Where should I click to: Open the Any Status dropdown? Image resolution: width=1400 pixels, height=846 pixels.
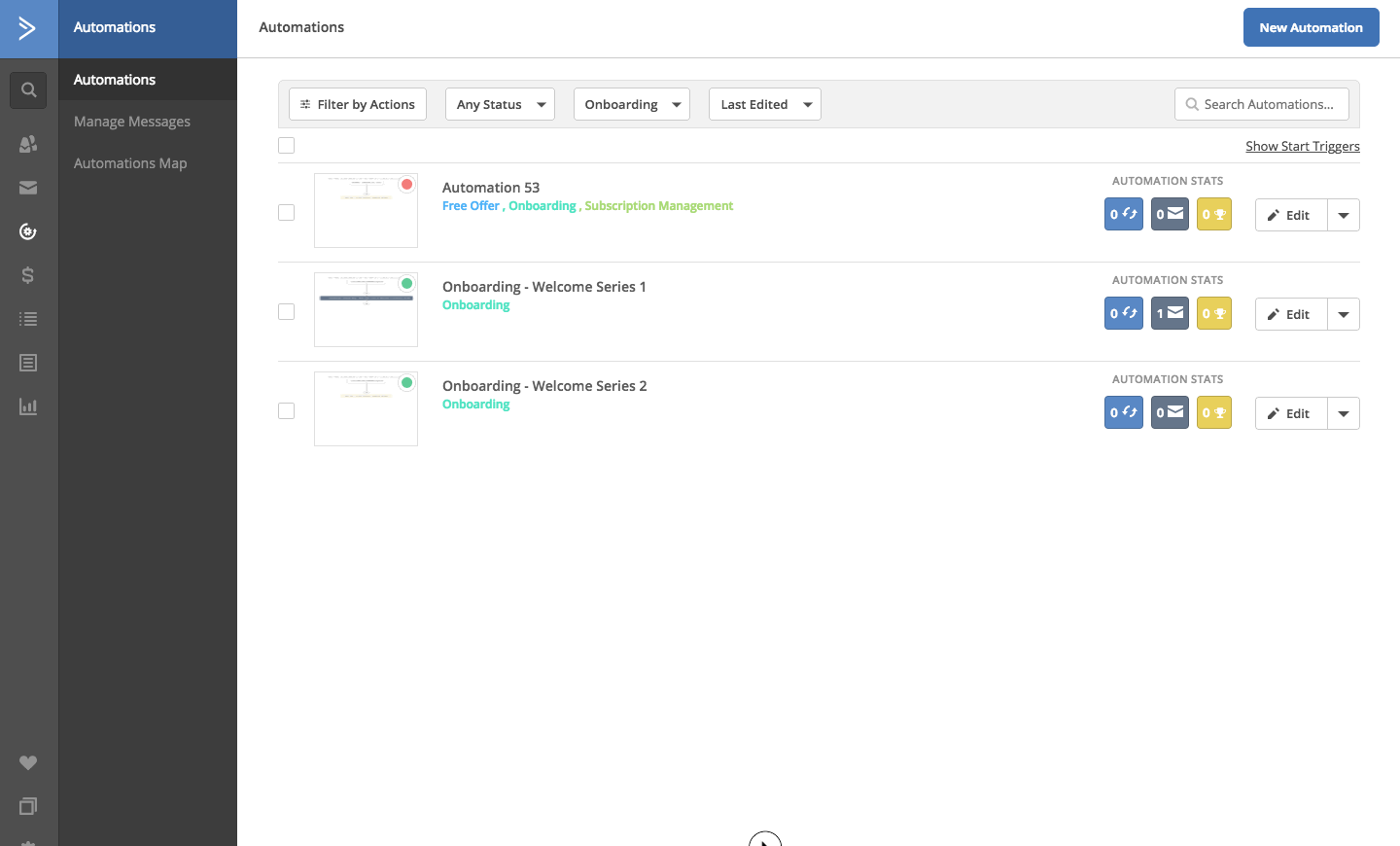tap(500, 104)
